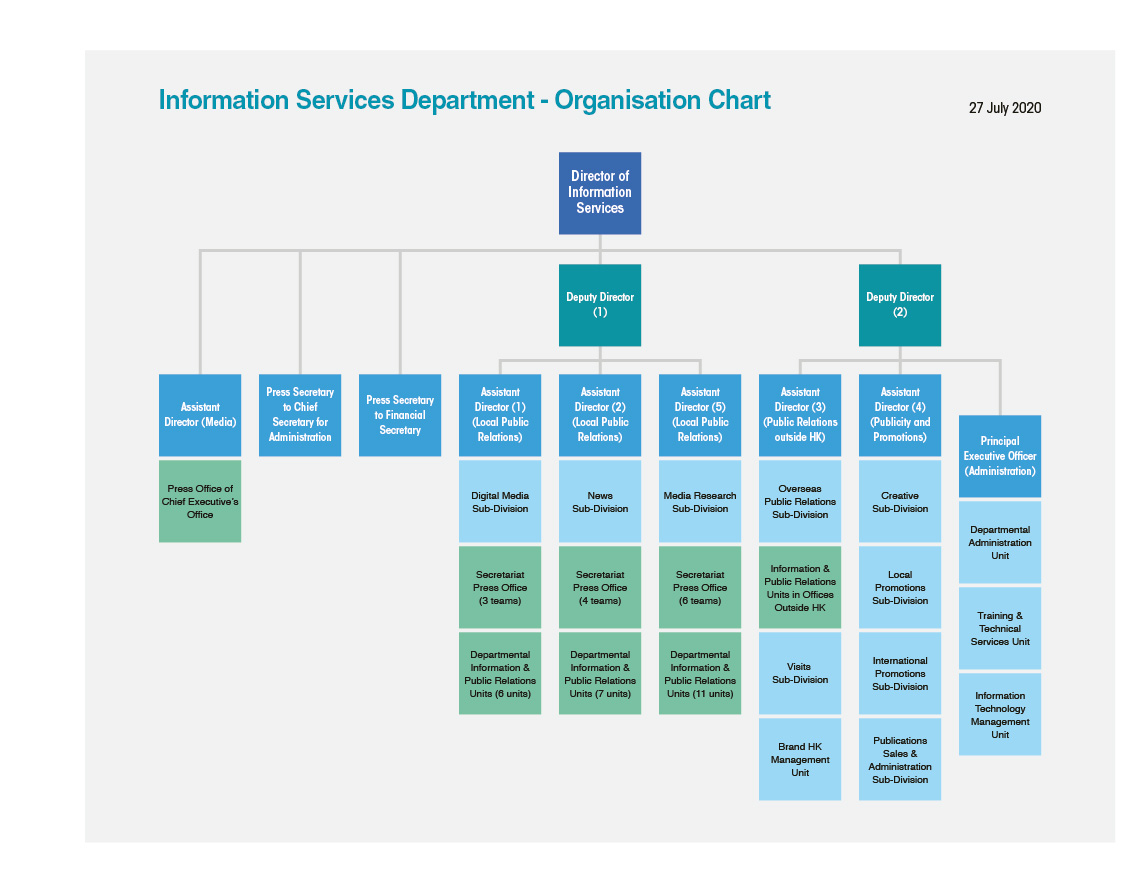Select the Overseas Public Relations Sub-Division box
The height and width of the screenshot is (875, 1147).
pyautogui.click(x=799, y=500)
